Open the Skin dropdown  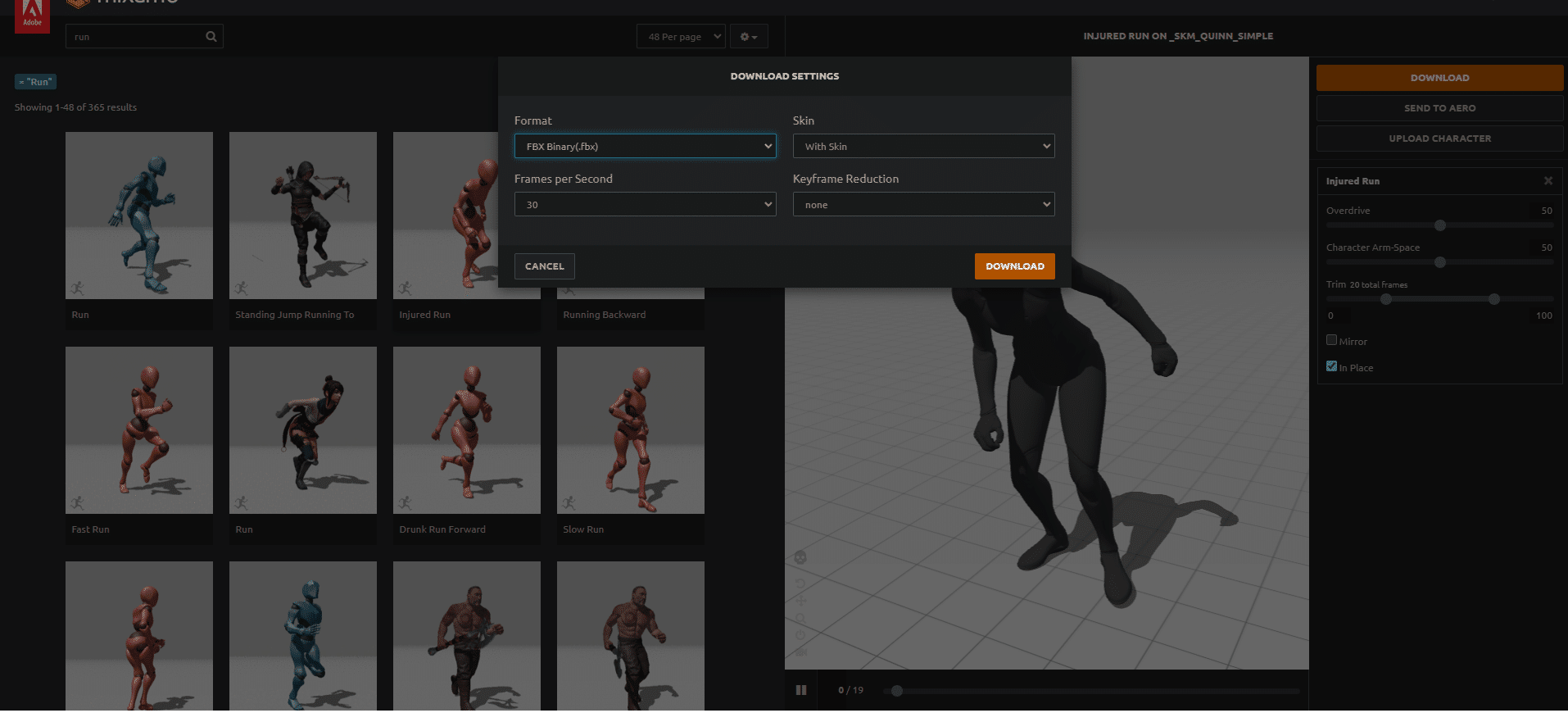click(x=923, y=146)
